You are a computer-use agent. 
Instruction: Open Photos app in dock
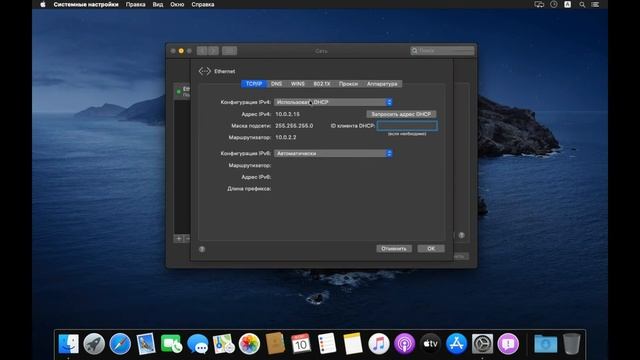249,344
